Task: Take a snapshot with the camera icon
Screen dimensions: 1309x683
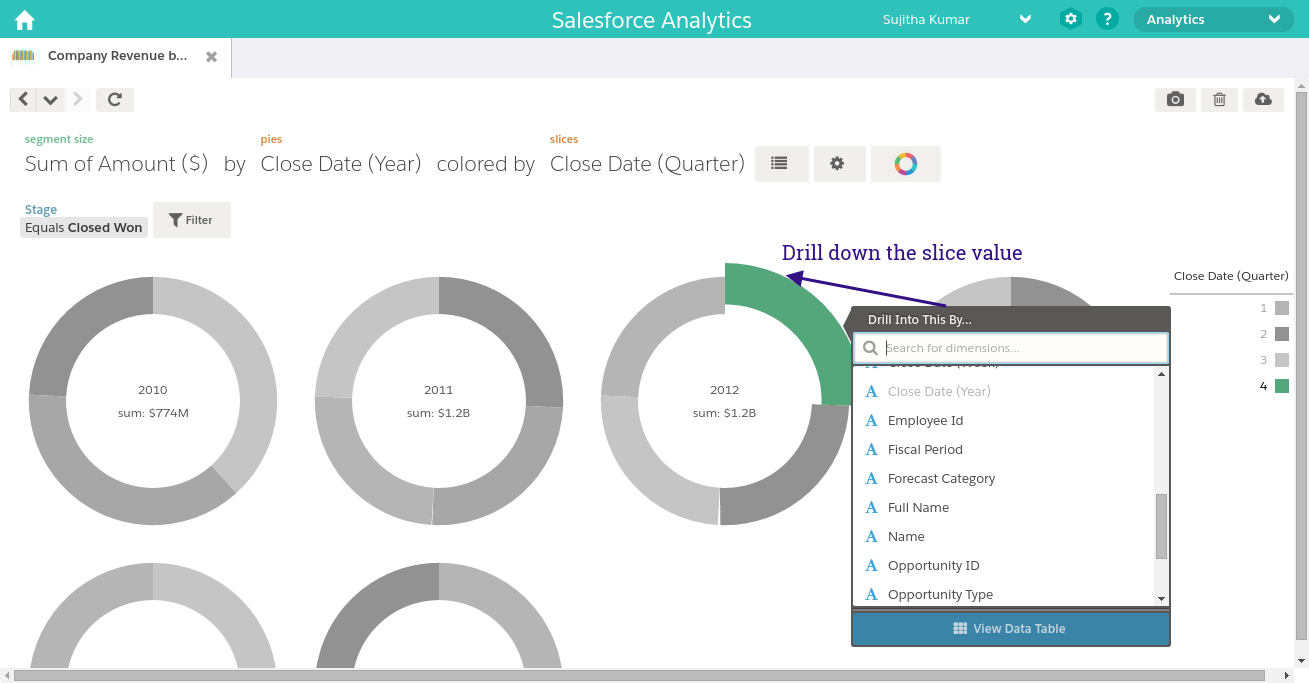Action: [x=1175, y=99]
